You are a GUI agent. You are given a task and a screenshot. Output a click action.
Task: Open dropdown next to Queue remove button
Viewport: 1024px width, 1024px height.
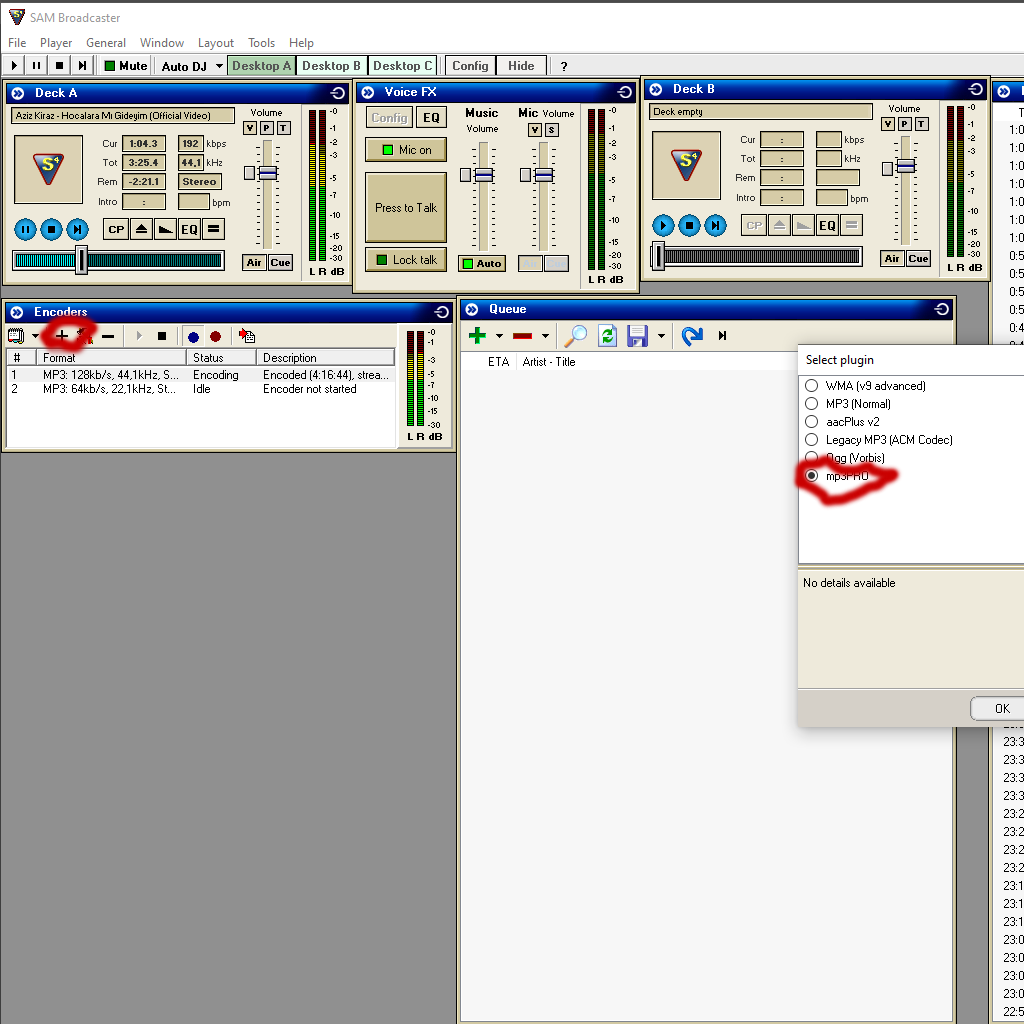(545, 336)
